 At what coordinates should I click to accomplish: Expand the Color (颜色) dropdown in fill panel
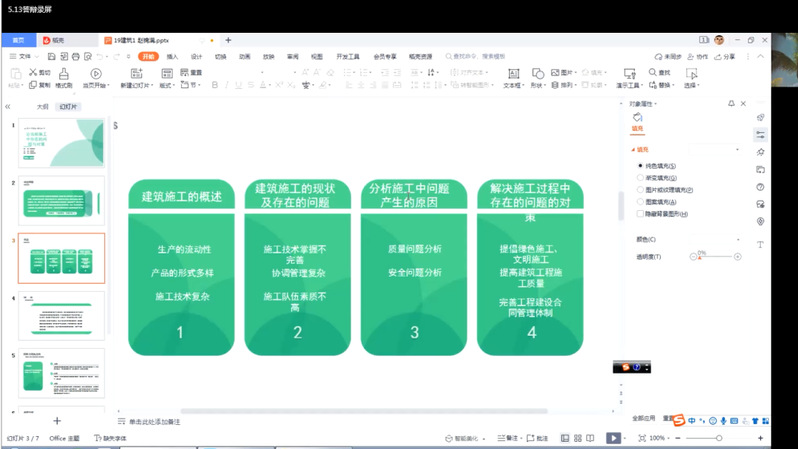point(738,240)
